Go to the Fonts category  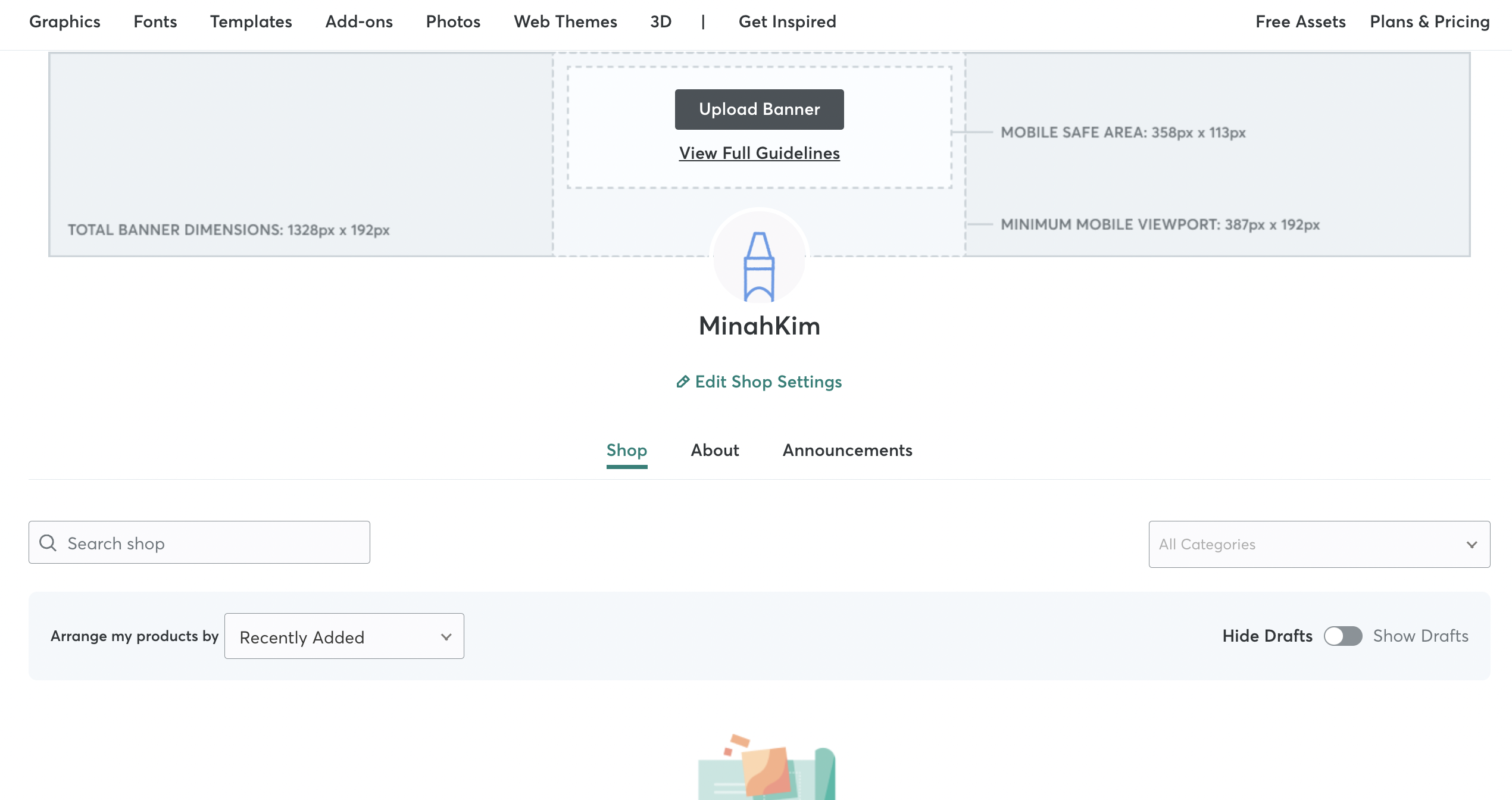pos(155,22)
